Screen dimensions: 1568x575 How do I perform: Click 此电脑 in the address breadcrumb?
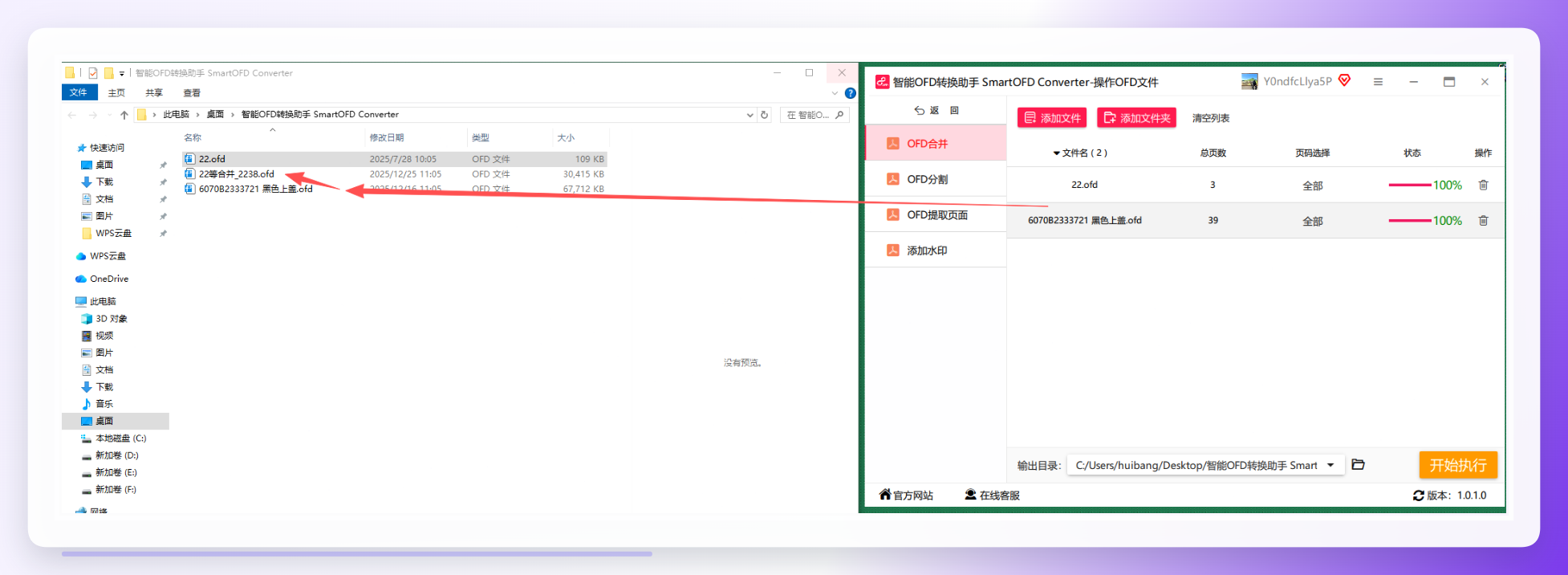(x=176, y=115)
